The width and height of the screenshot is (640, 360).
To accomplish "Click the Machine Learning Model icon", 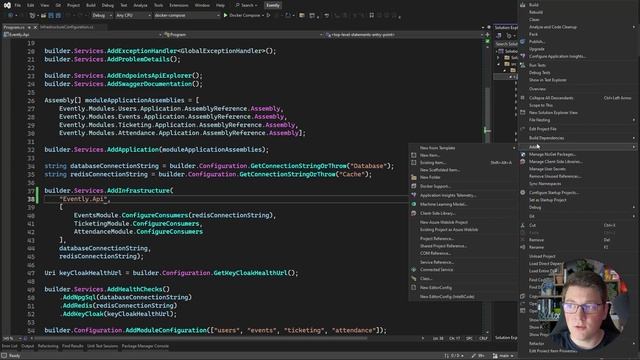I will click(x=413, y=204).
